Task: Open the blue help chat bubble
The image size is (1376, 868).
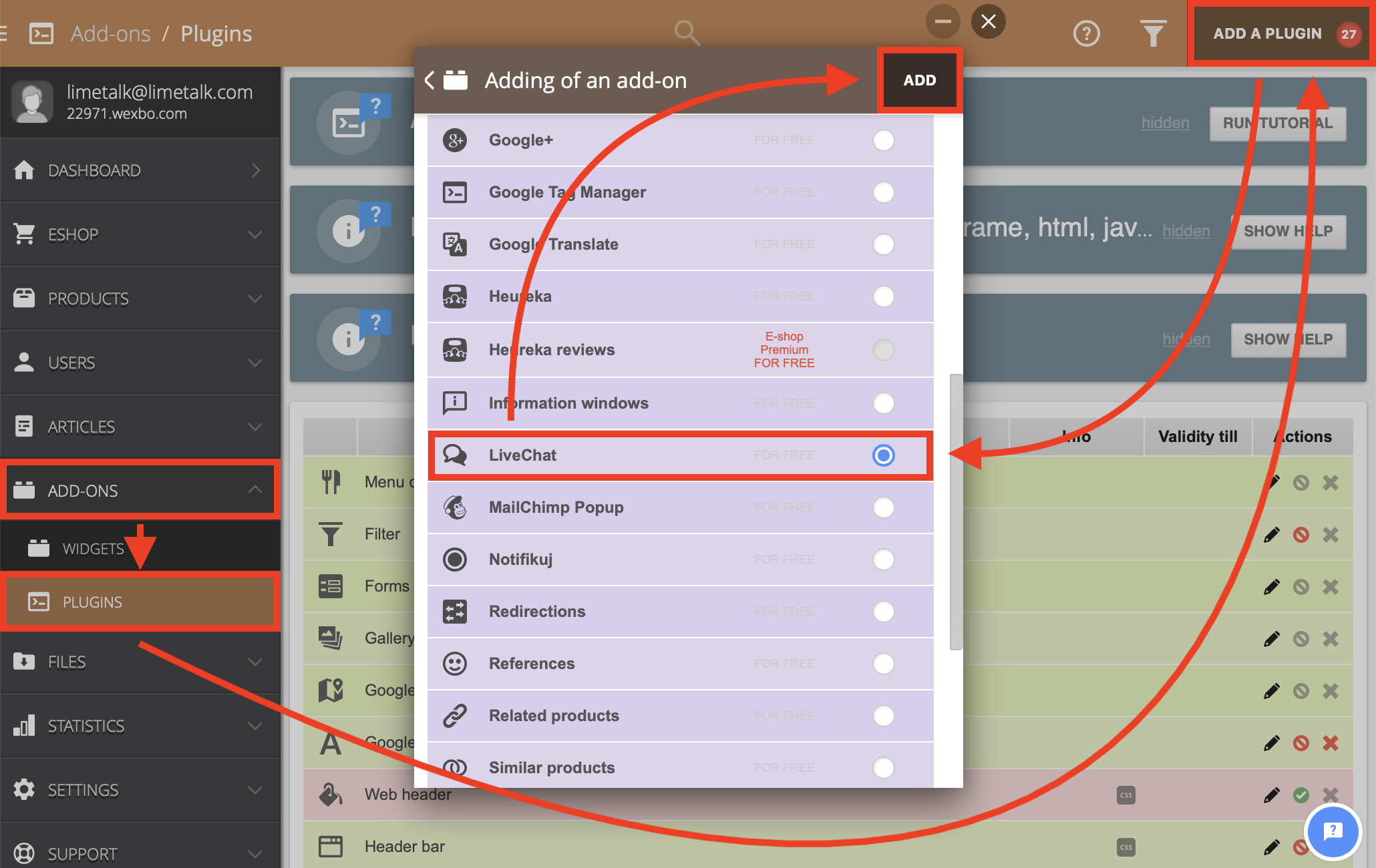Action: [1333, 831]
